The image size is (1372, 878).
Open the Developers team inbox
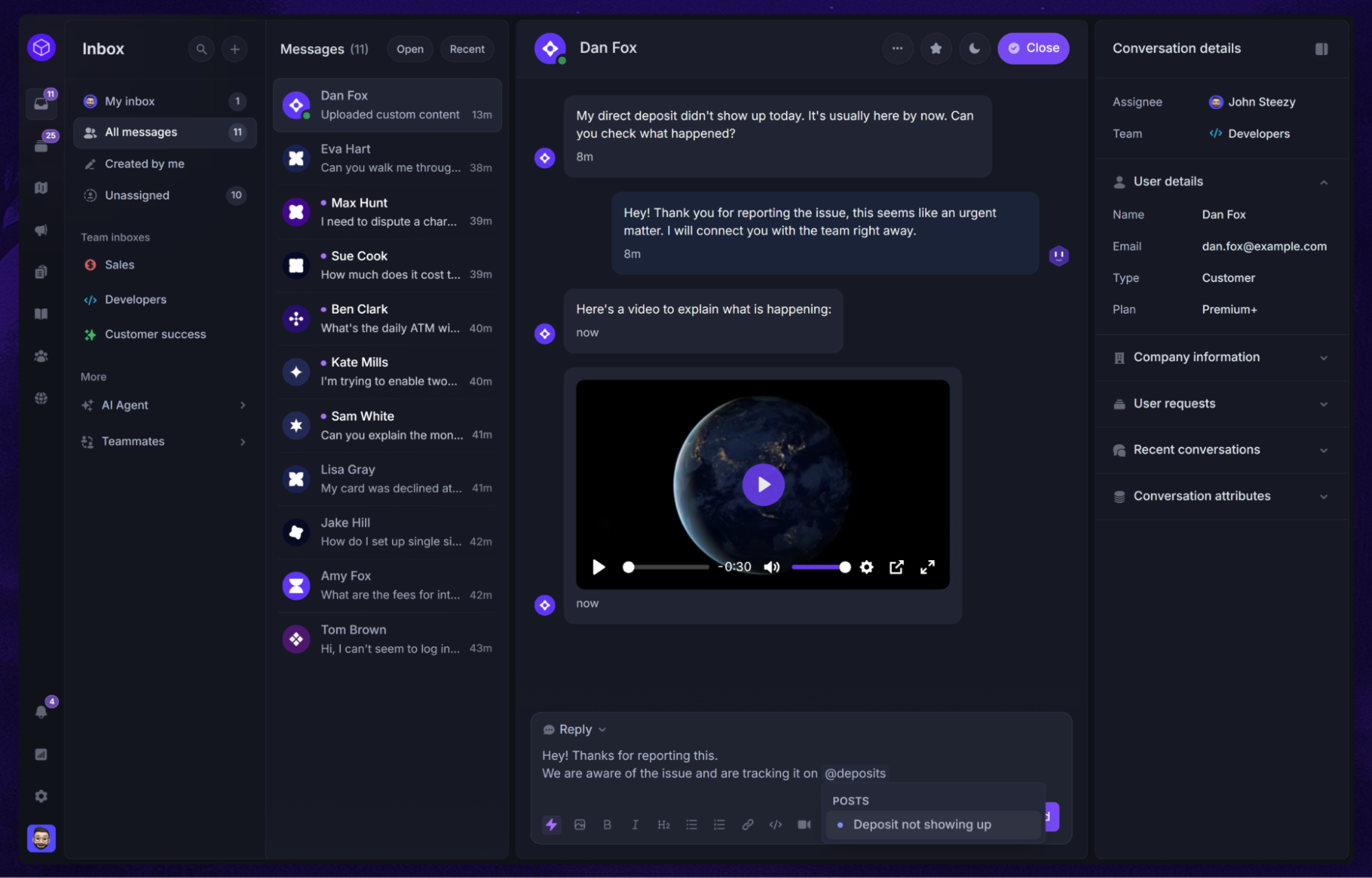tap(135, 299)
